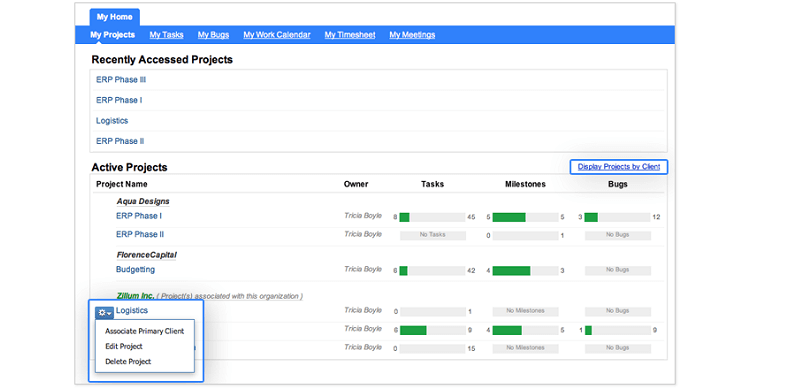Viewport: 785px width, 391px height.
Task: Click the Tasks column header
Action: [433, 184]
